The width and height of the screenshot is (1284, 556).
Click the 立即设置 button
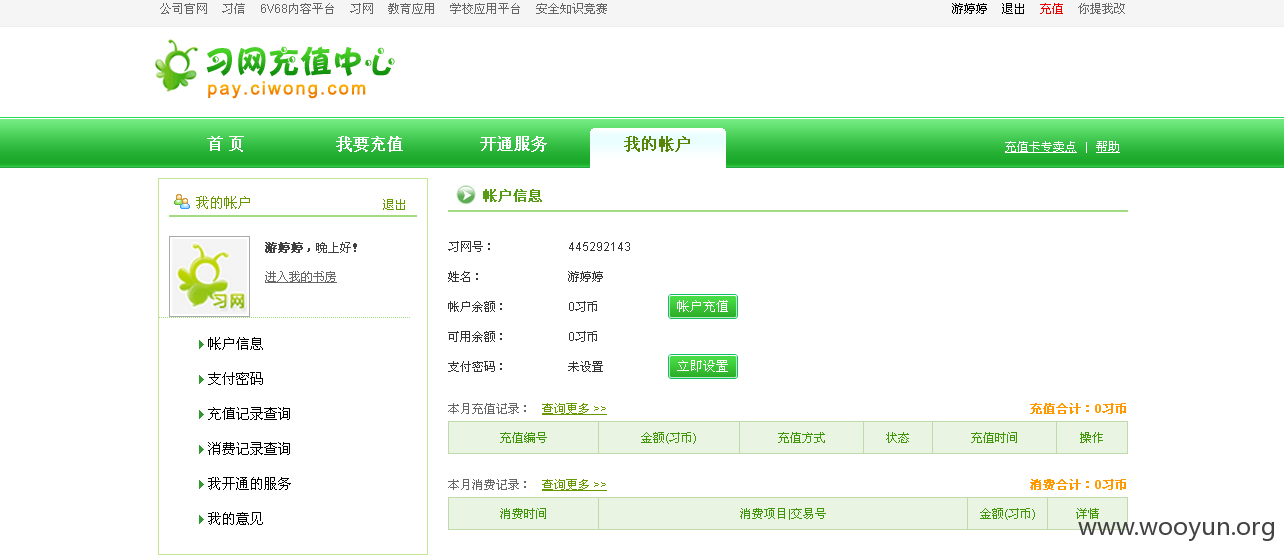703,367
